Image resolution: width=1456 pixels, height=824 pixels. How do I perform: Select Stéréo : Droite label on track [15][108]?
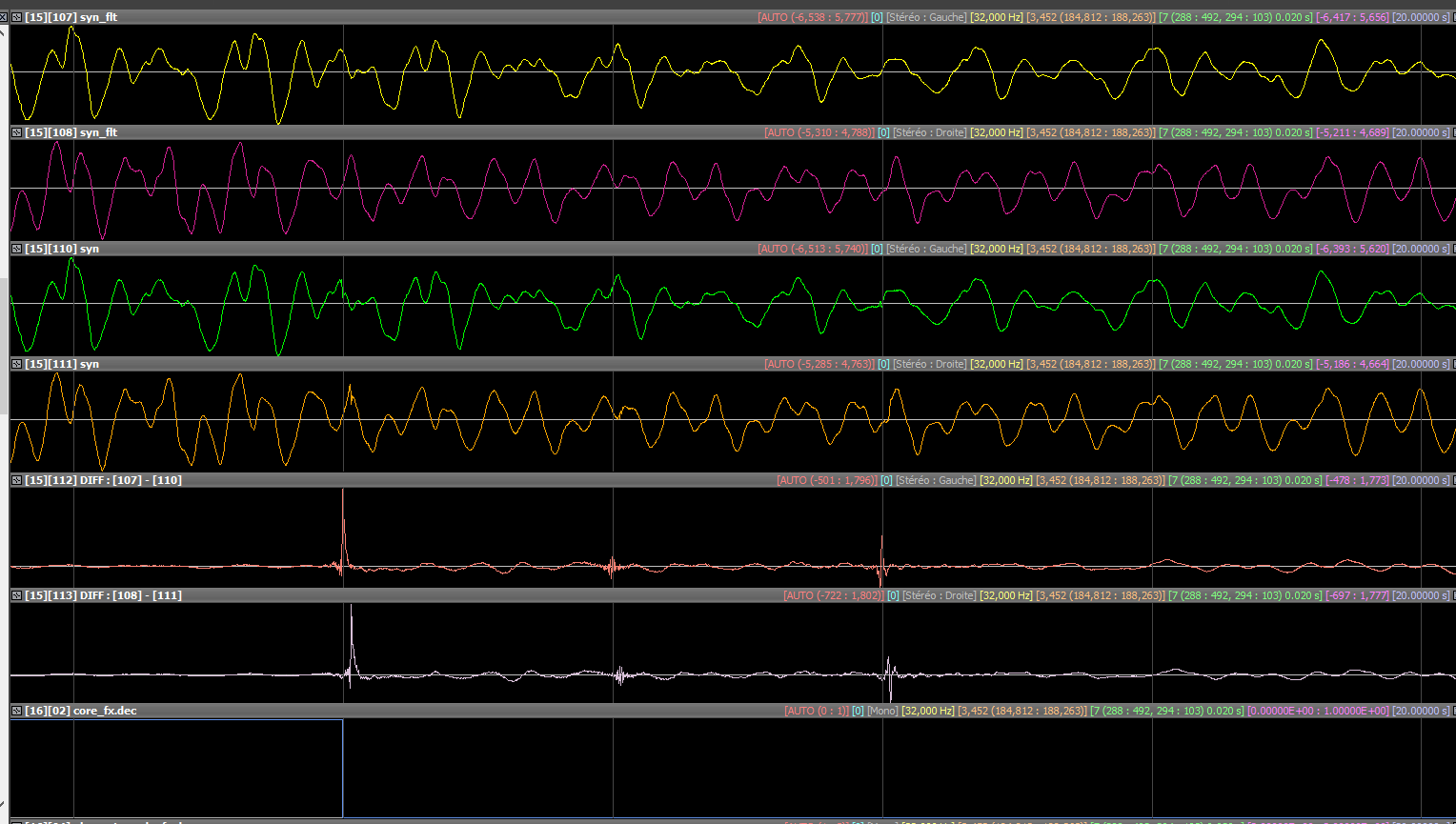pos(929,132)
